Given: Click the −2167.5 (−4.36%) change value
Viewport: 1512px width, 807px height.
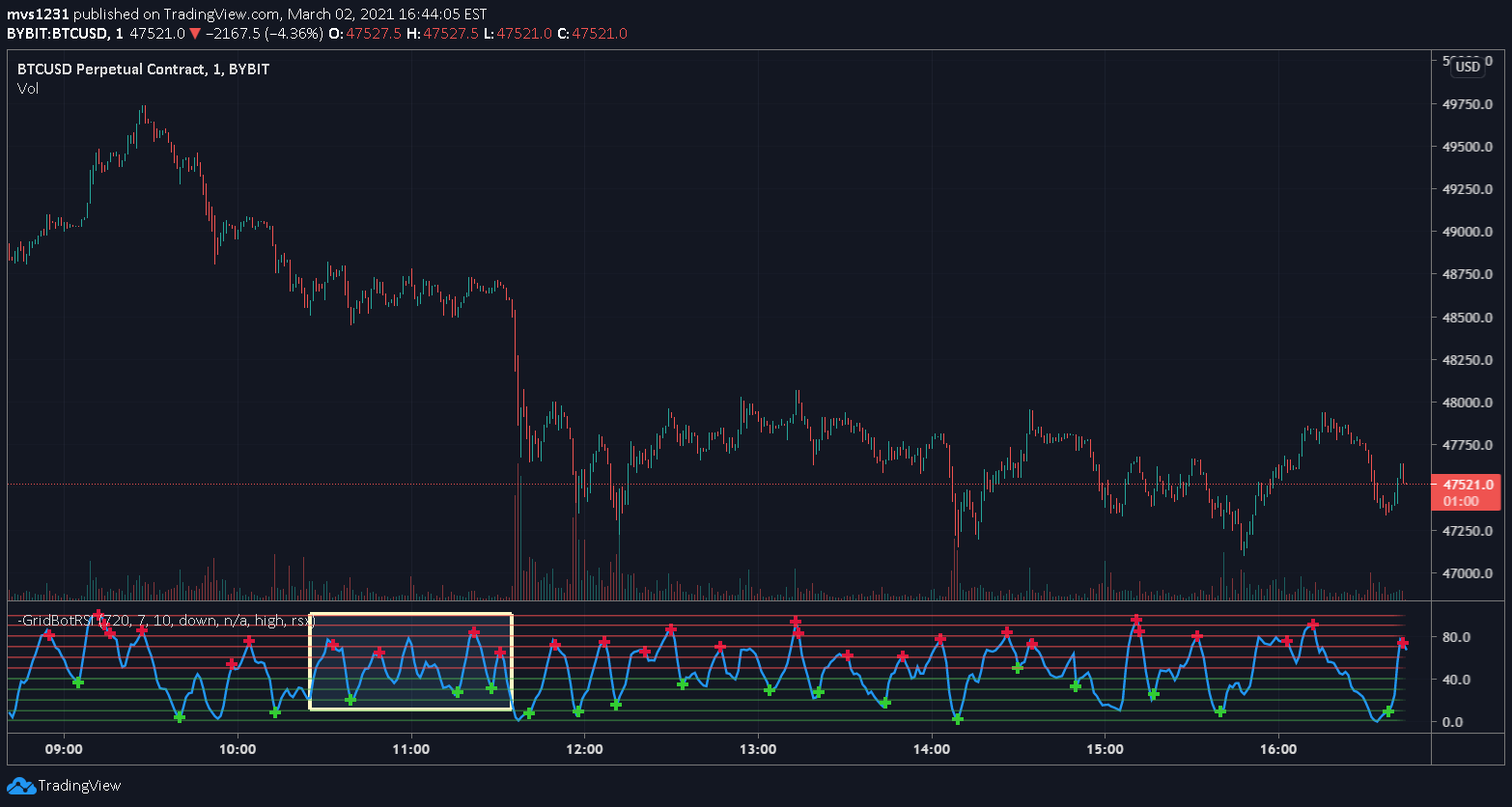Looking at the screenshot, I should pos(264,34).
